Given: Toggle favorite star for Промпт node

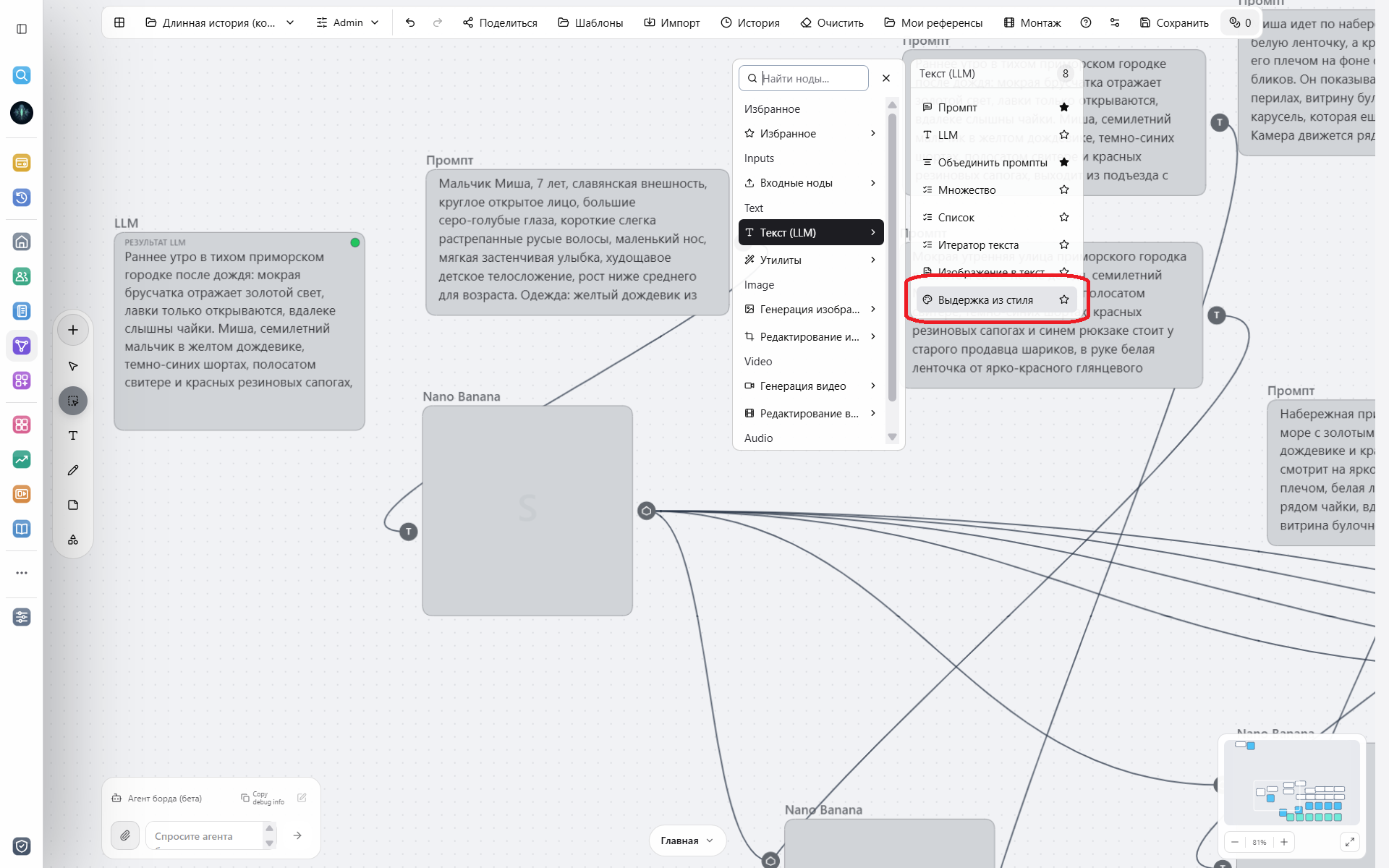Looking at the screenshot, I should [1064, 107].
